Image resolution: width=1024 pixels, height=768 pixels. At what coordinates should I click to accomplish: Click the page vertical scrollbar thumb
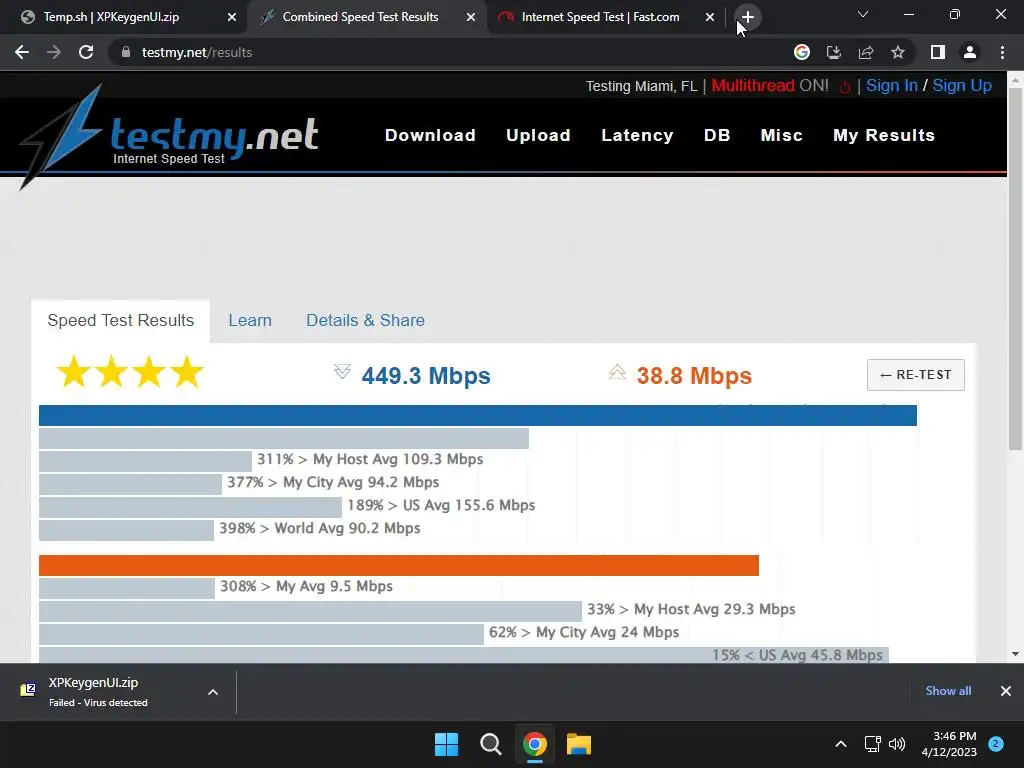[1015, 268]
